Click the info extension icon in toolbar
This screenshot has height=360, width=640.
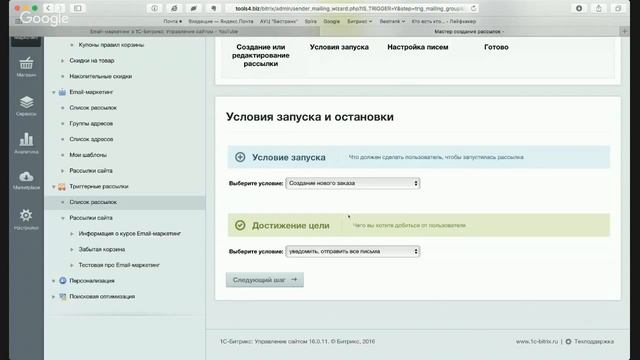154,8
